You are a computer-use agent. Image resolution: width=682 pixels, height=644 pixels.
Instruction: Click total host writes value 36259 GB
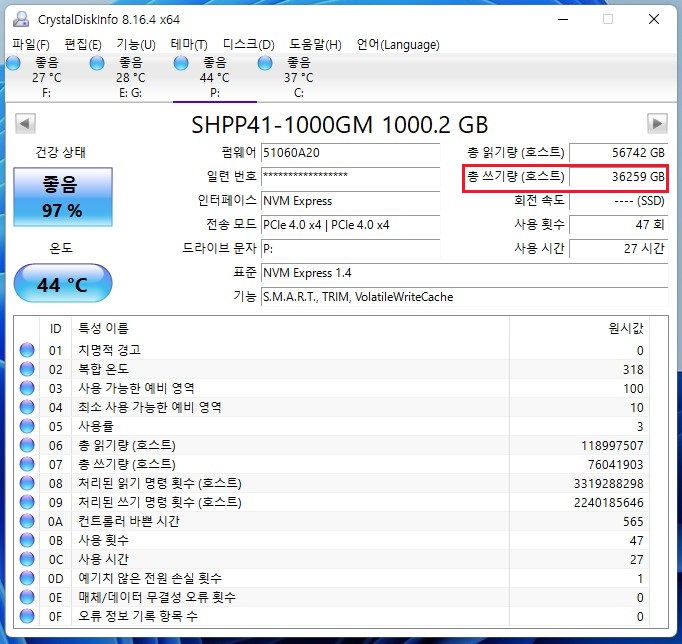coord(618,177)
